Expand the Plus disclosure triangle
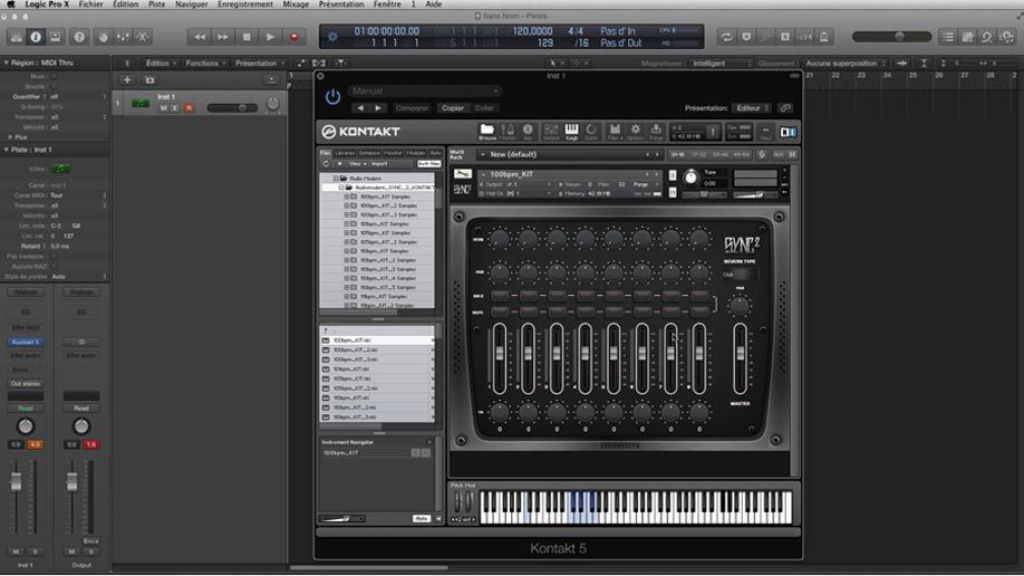This screenshot has height=576, width=1024. click(10, 137)
